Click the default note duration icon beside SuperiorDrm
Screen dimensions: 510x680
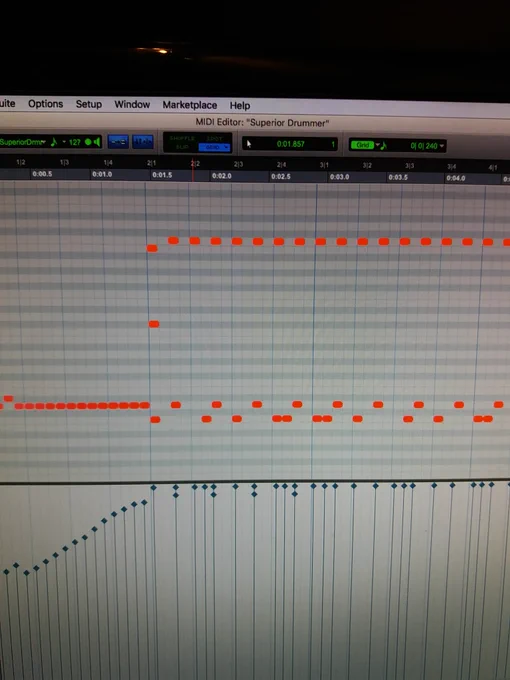(54, 142)
